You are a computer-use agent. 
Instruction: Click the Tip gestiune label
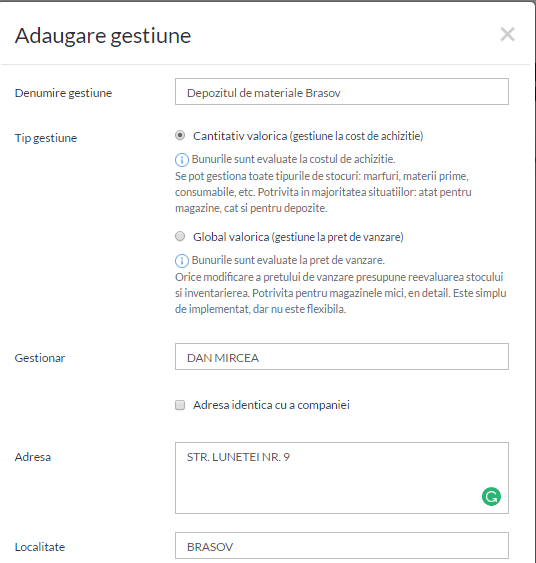[x=46, y=138]
